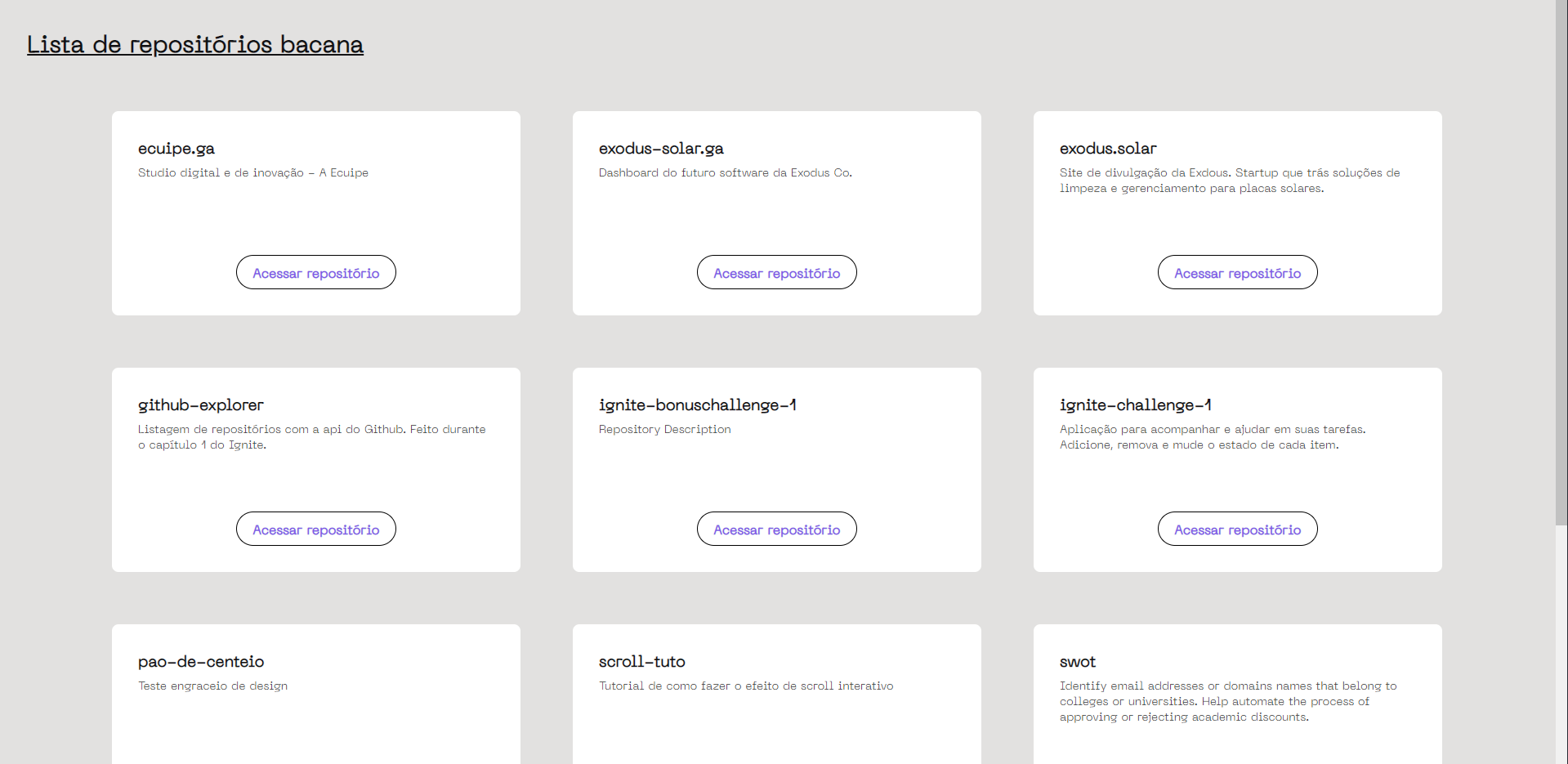Click description 'Site de divulgação da Exdous'
Image resolution: width=1568 pixels, height=764 pixels.
coord(1230,181)
